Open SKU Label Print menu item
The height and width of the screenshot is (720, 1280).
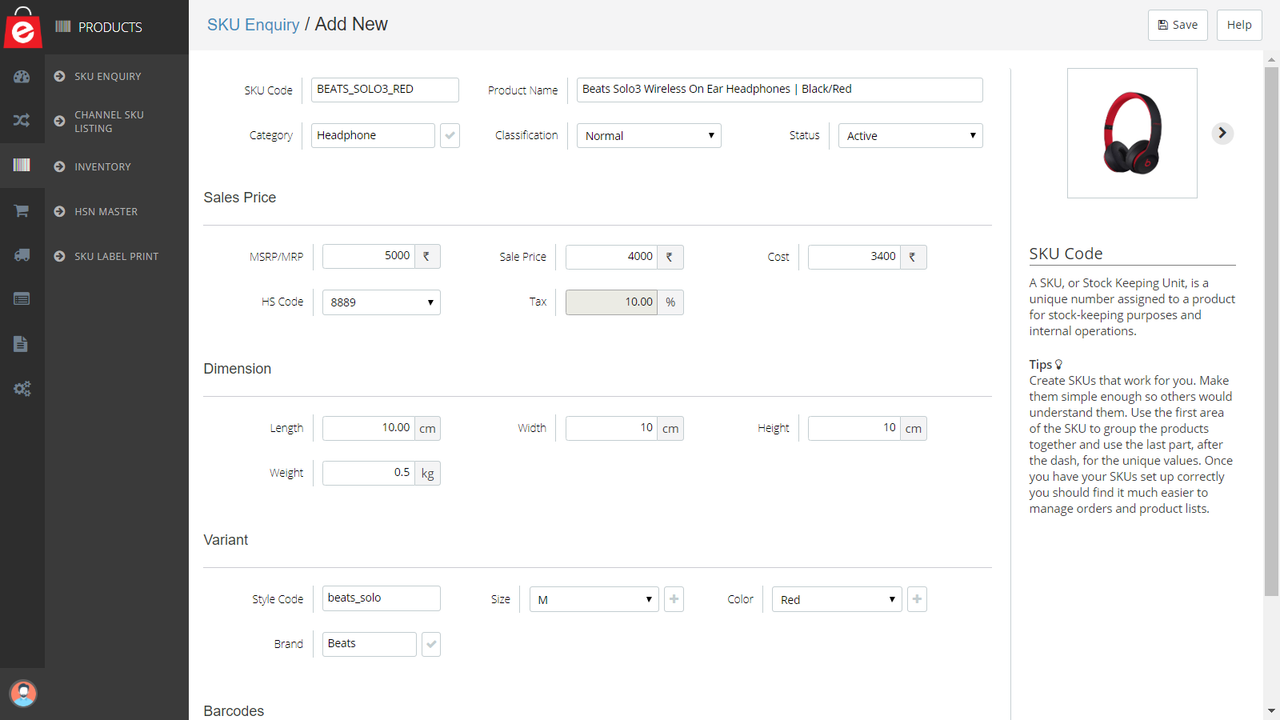tap(117, 256)
